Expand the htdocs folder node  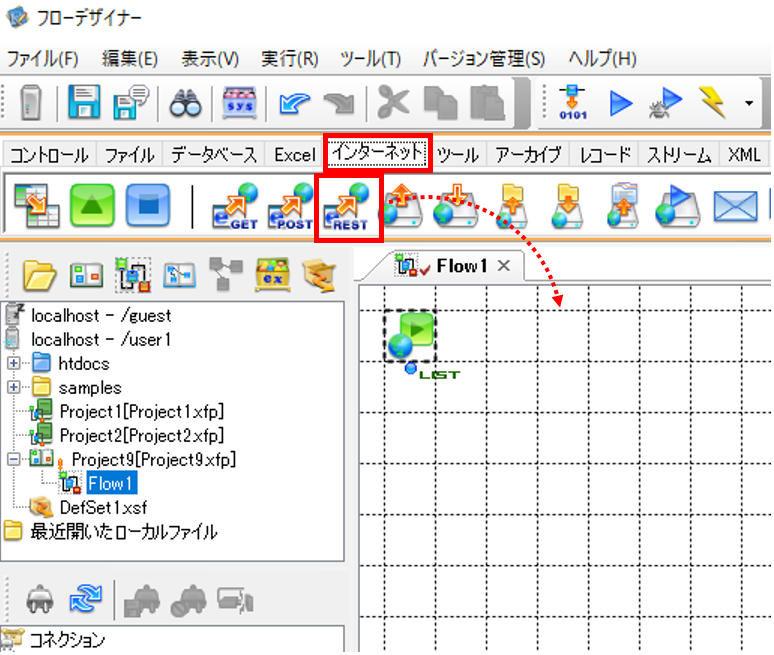click(x=14, y=363)
